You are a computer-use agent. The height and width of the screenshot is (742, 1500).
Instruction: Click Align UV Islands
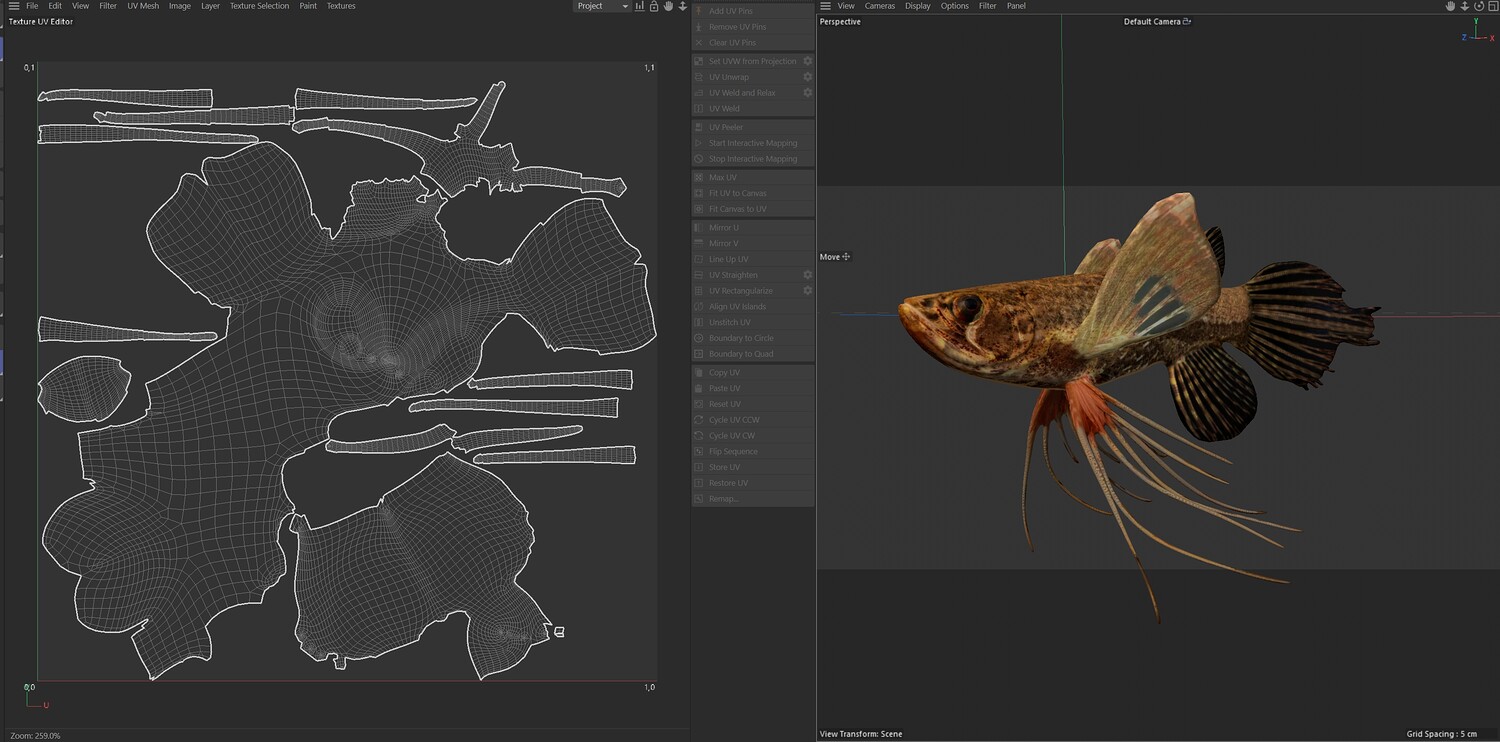753,307
